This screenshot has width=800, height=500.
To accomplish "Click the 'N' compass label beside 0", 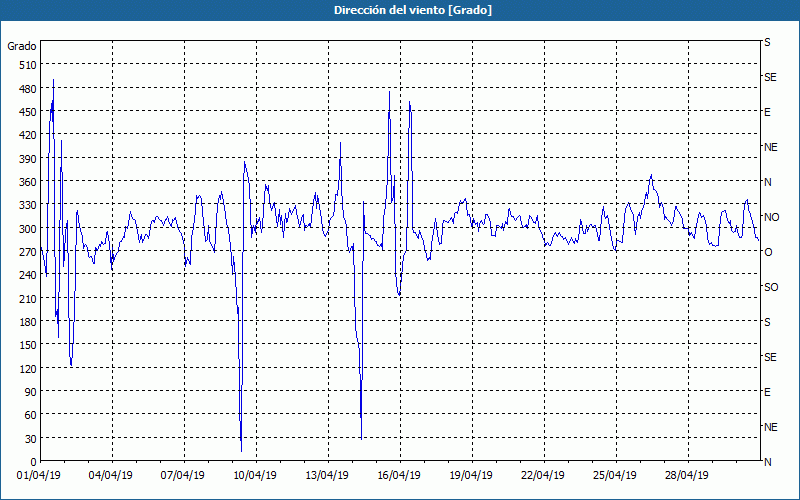I will coord(768,462).
